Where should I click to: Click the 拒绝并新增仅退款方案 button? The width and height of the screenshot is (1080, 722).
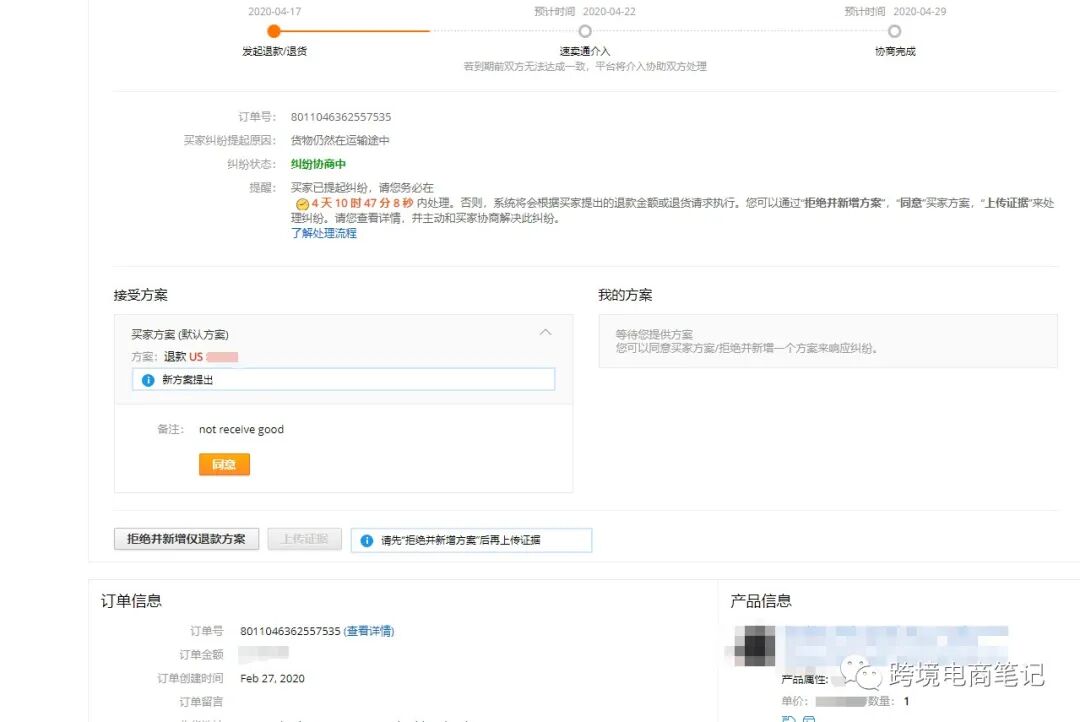click(186, 538)
